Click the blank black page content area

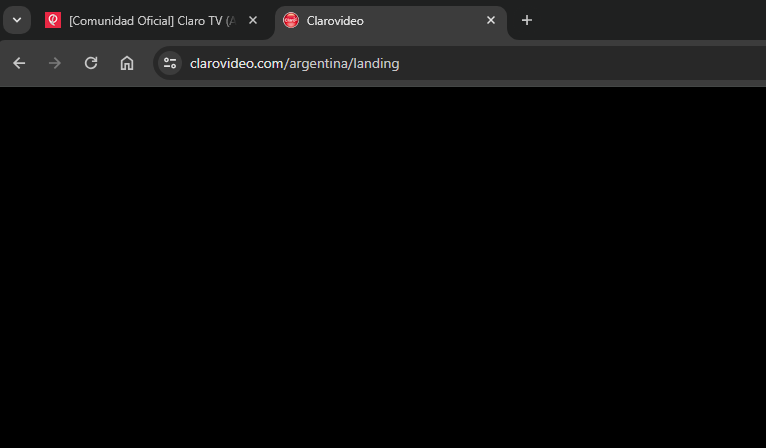(383, 267)
